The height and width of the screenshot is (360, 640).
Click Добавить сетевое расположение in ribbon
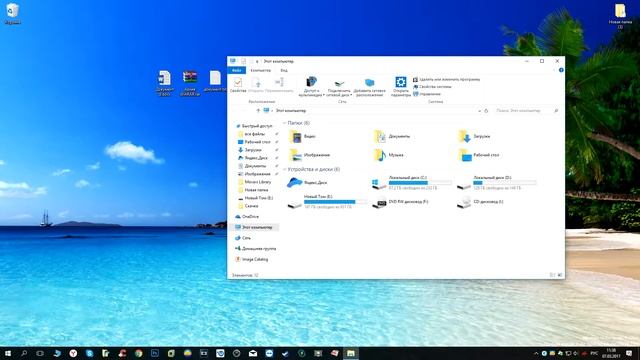coord(369,87)
